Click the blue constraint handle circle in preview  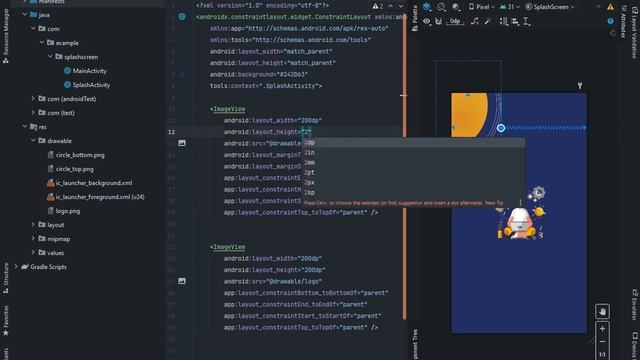[501, 128]
